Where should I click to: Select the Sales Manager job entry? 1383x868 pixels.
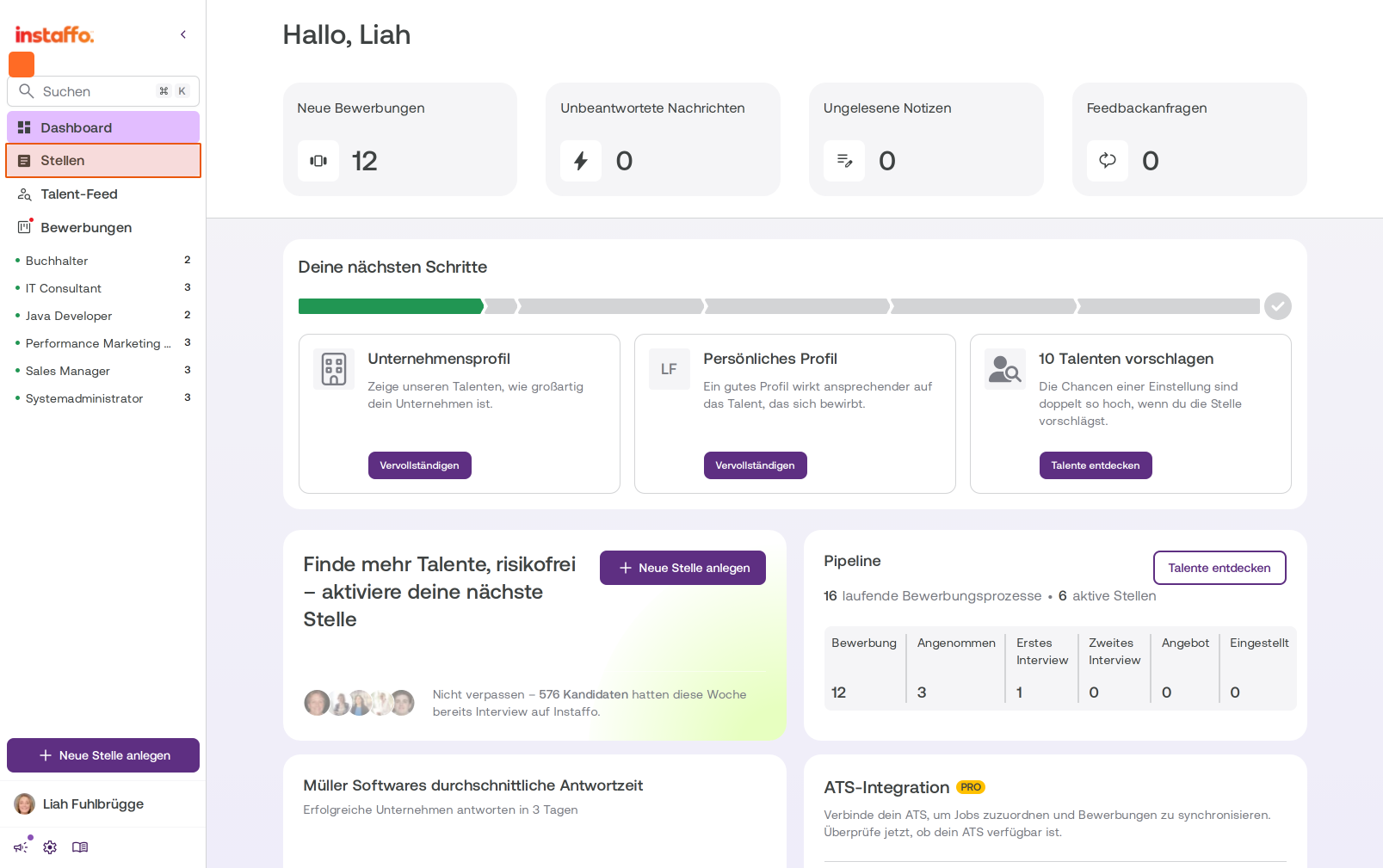(103, 371)
